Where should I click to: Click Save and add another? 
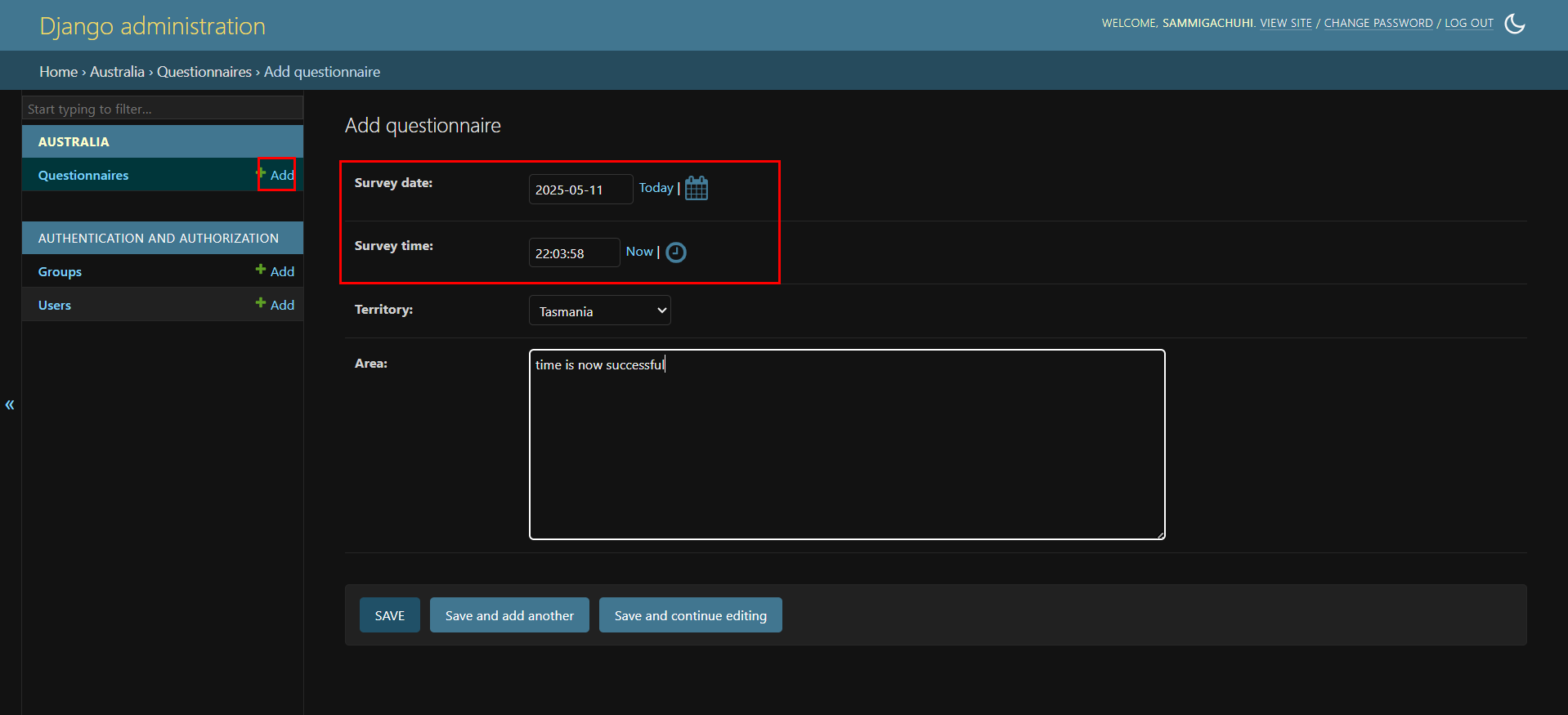pos(509,615)
